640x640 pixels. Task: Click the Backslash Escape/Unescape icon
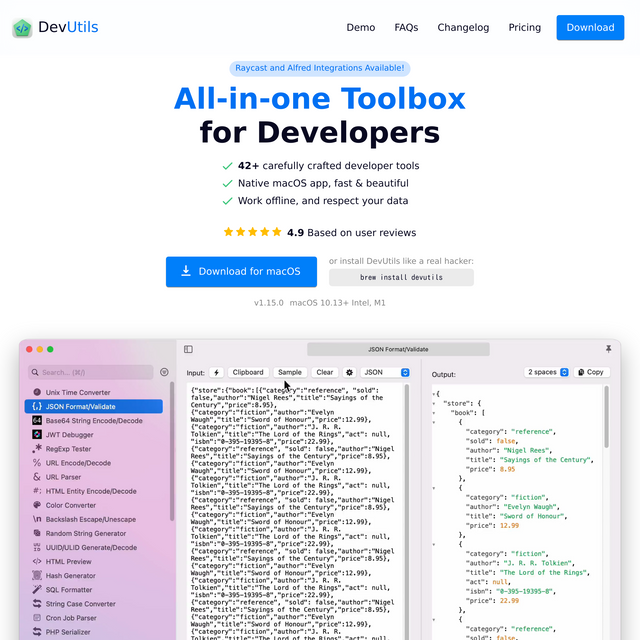(x=37, y=519)
